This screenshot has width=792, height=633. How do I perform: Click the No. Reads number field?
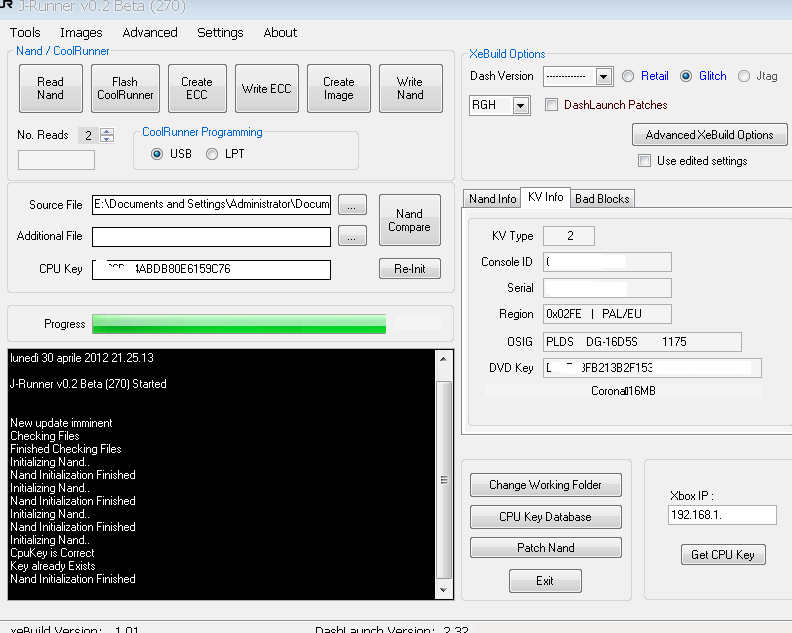pos(89,135)
